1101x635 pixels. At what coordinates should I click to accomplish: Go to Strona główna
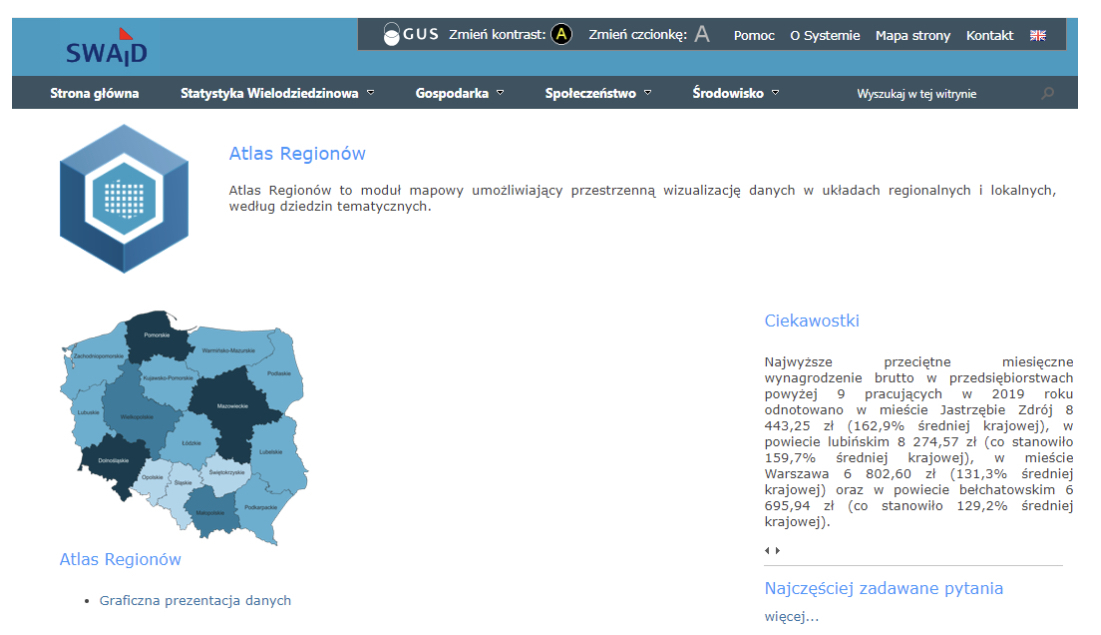[x=95, y=94]
